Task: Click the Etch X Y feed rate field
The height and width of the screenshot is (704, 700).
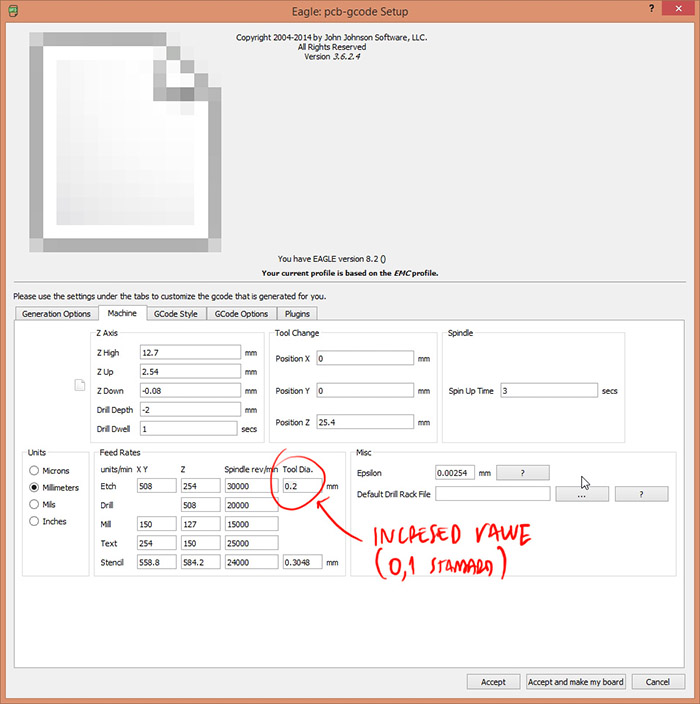Action: pyautogui.click(x=157, y=486)
